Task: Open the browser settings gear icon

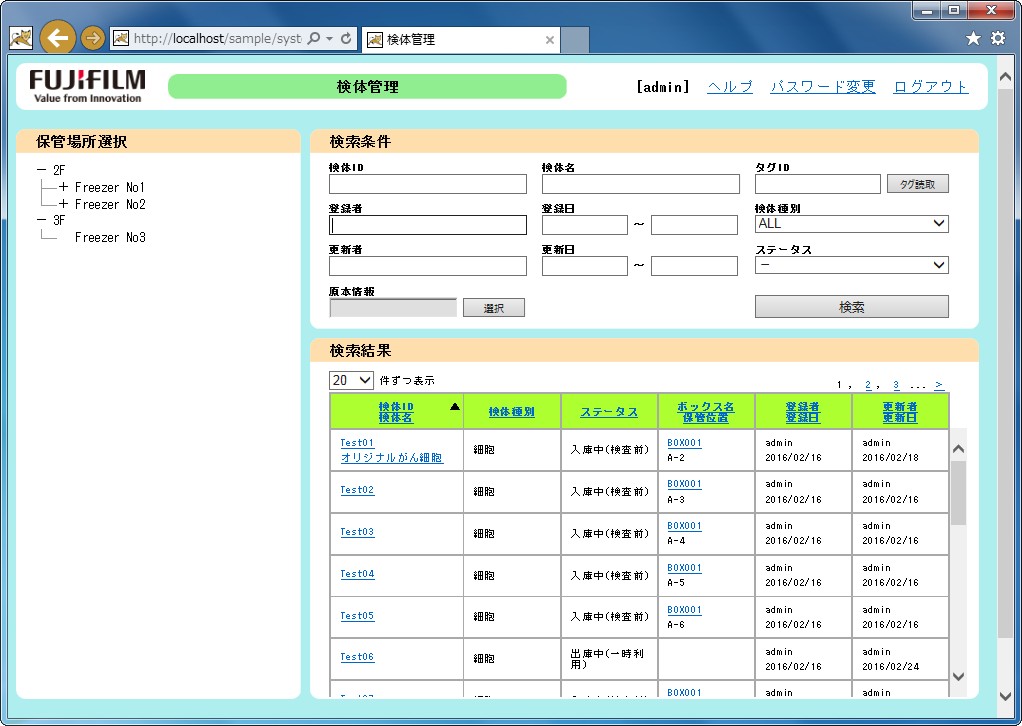Action: pyautogui.click(x=998, y=38)
